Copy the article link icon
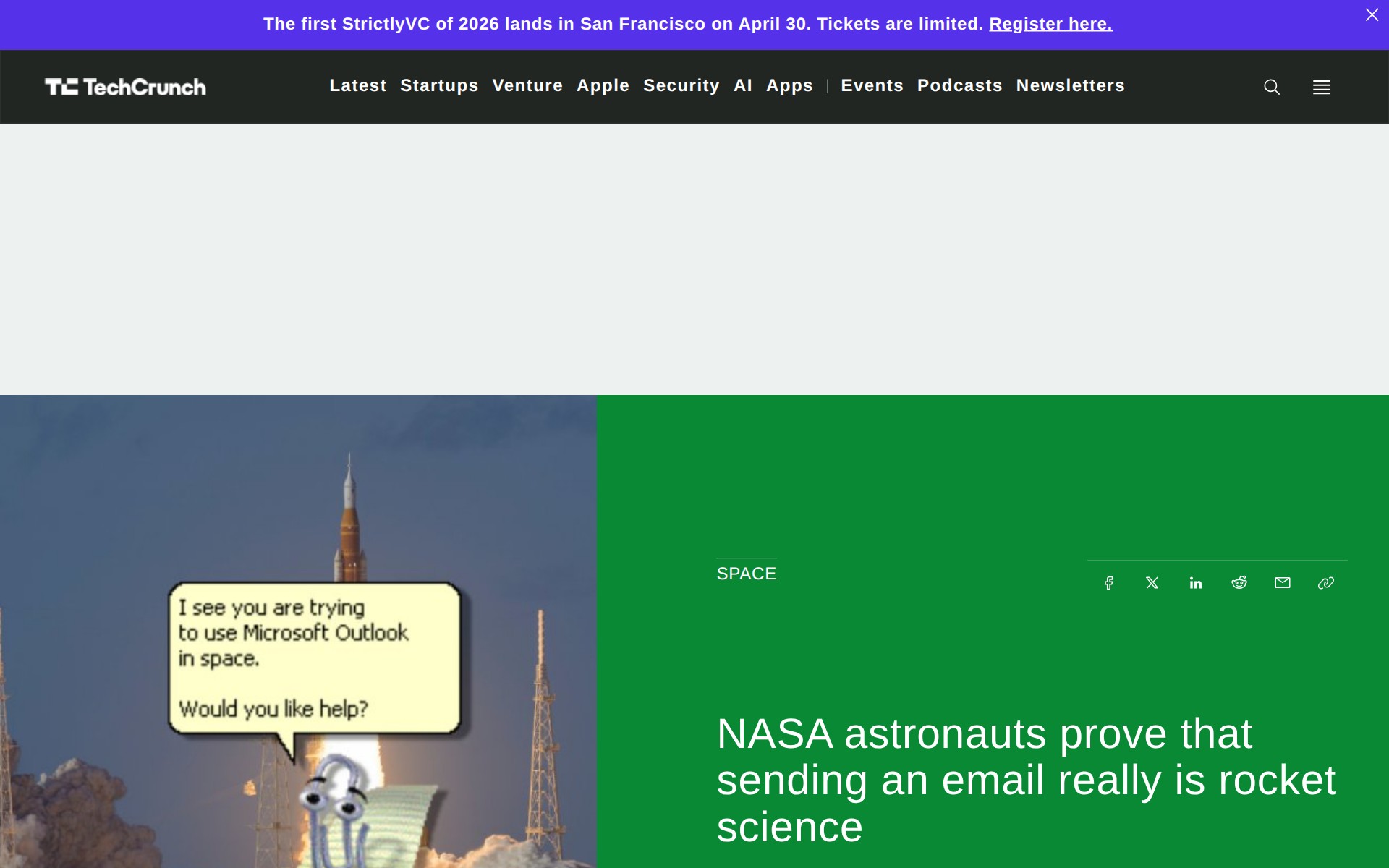The image size is (1389, 868). click(1326, 583)
